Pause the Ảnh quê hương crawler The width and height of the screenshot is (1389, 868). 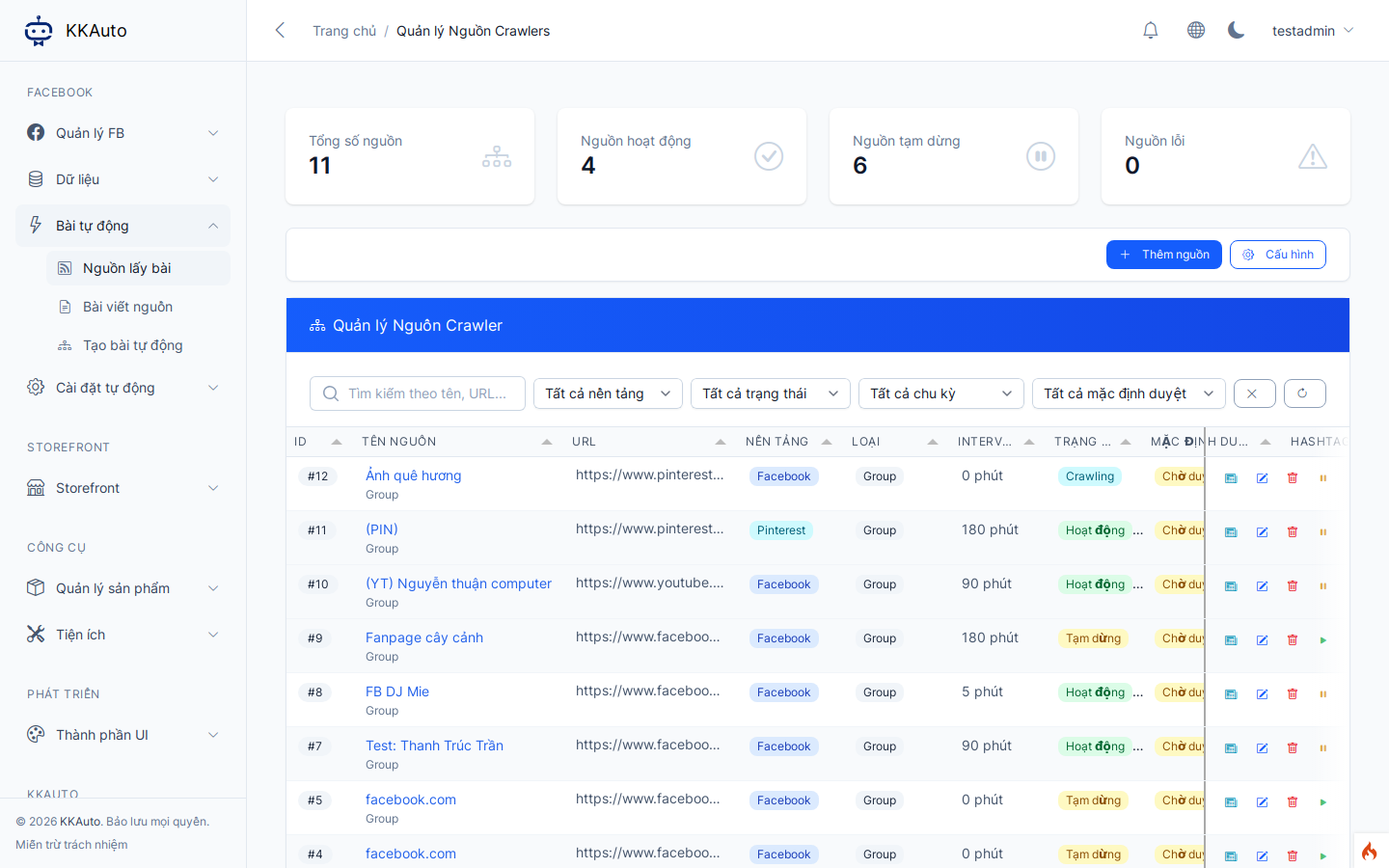(1323, 478)
